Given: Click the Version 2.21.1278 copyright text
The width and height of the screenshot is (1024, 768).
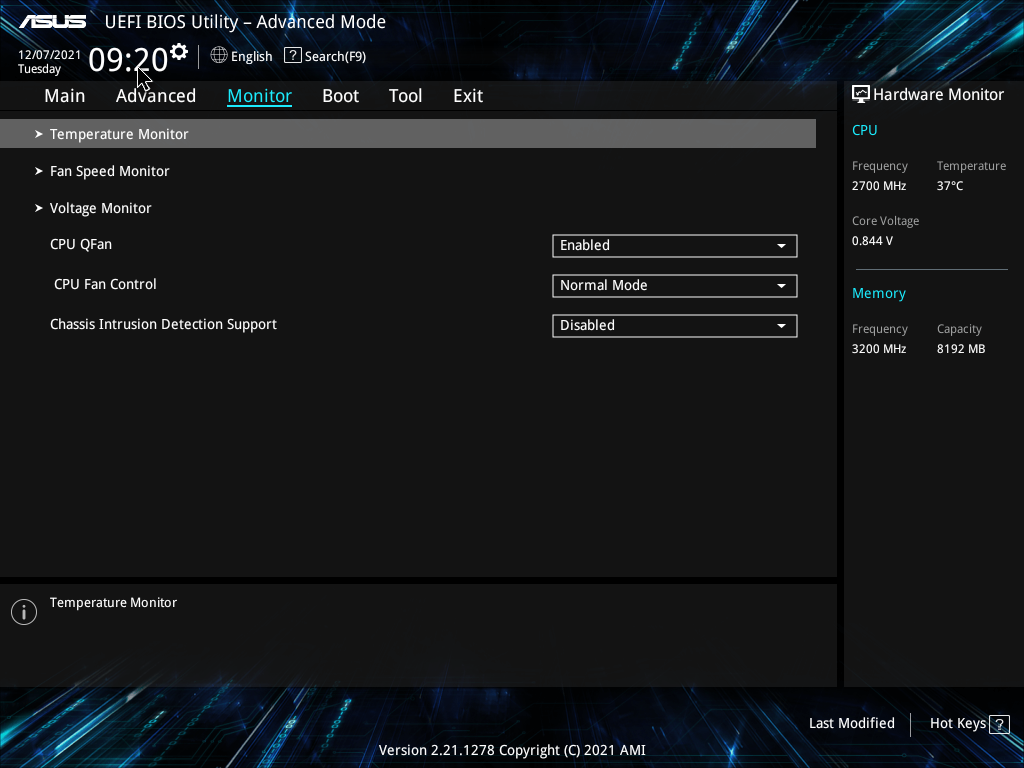Looking at the screenshot, I should coord(512,750).
